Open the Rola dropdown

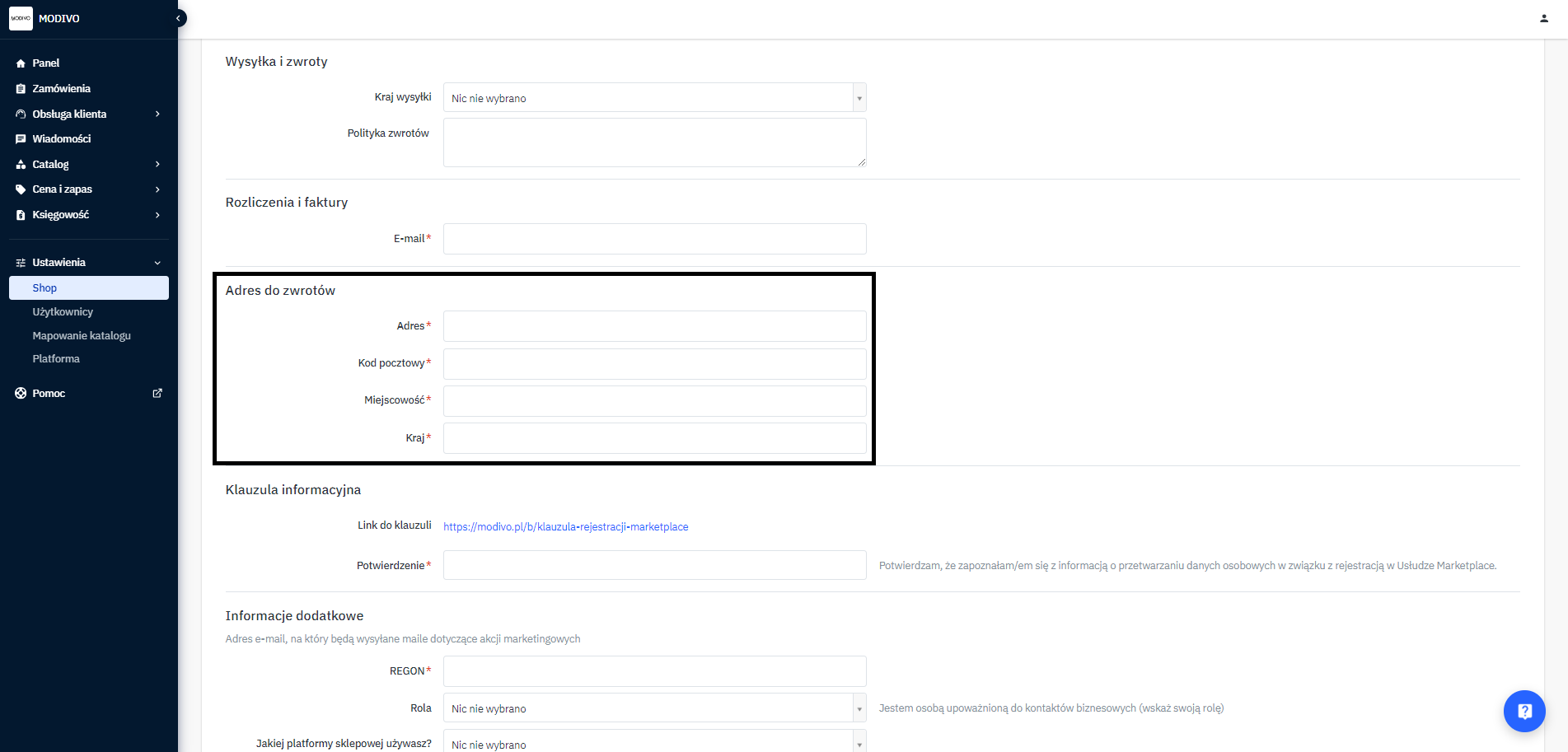click(x=654, y=708)
